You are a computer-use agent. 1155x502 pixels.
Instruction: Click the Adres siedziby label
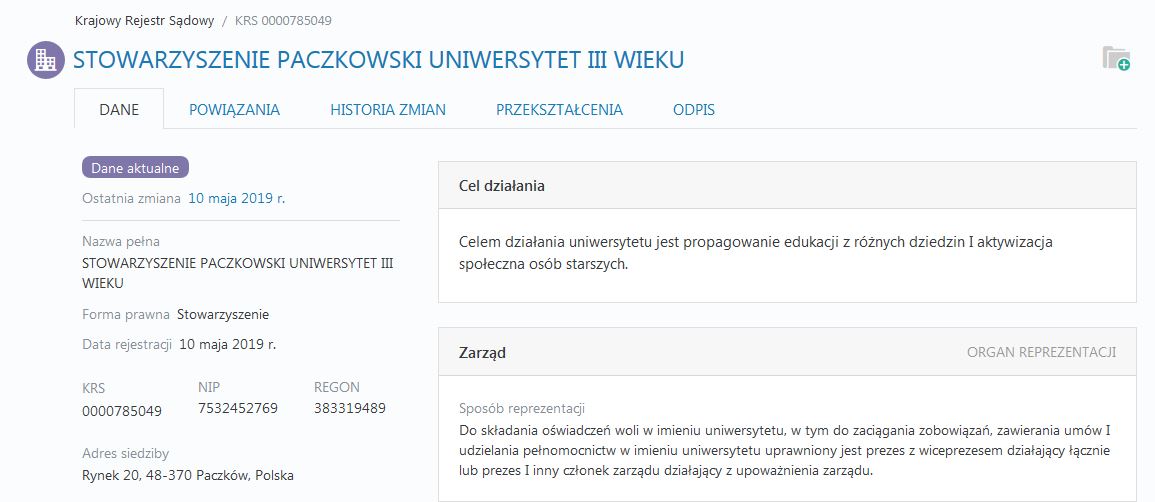click(x=125, y=453)
